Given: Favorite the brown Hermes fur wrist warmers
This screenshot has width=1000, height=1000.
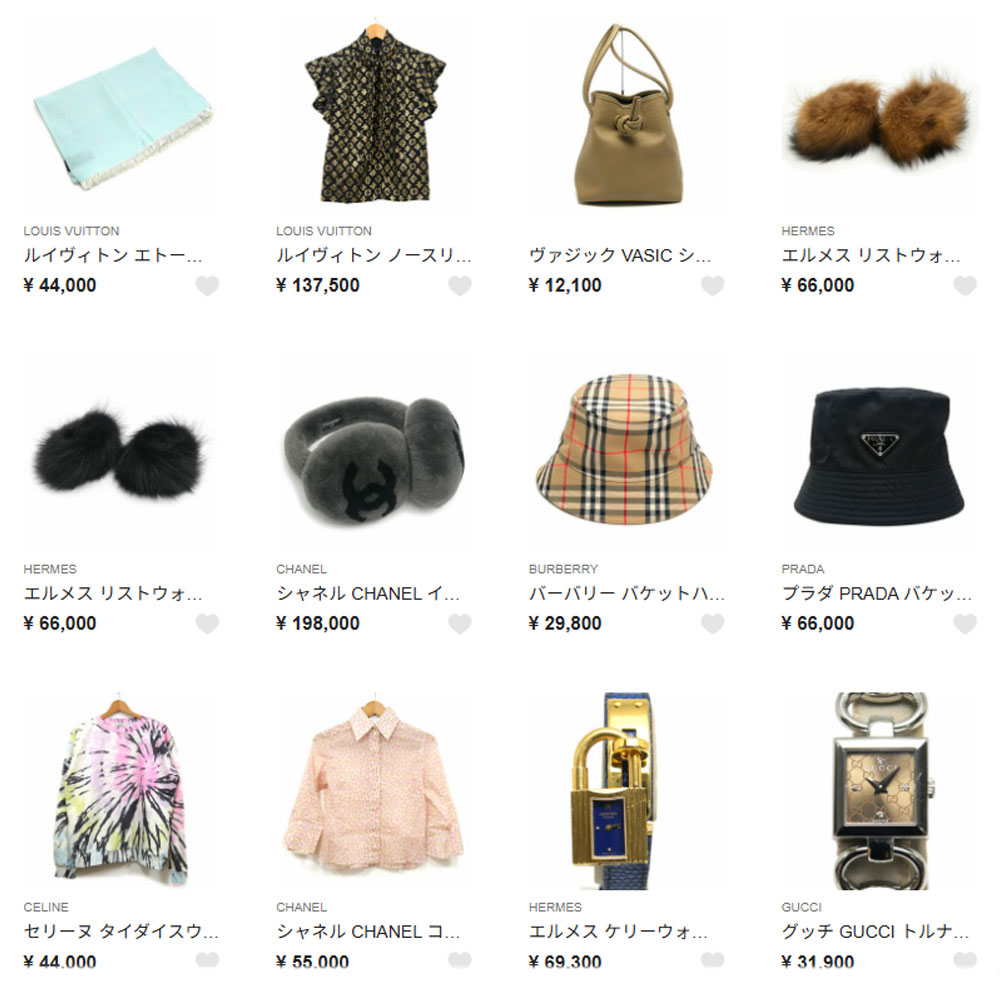Looking at the screenshot, I should 965,286.
